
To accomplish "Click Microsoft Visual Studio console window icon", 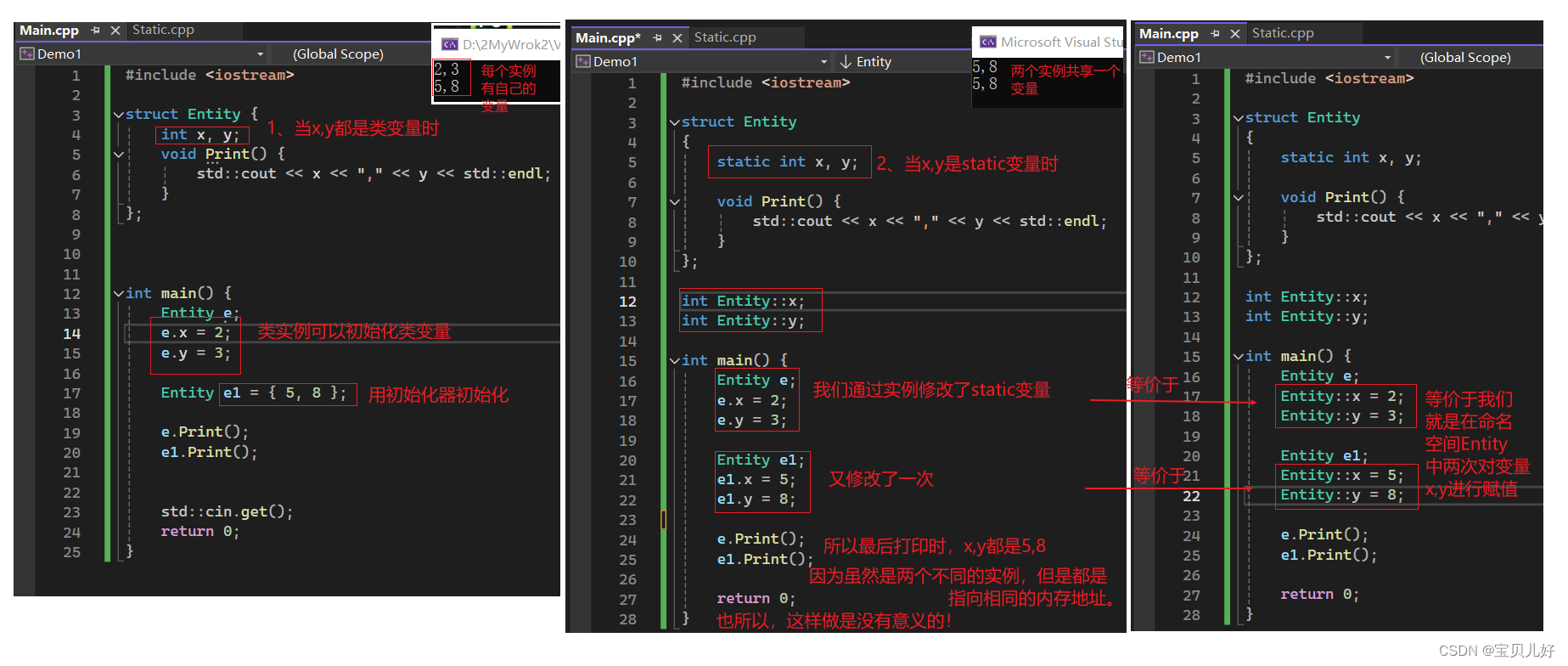I will click(988, 42).
